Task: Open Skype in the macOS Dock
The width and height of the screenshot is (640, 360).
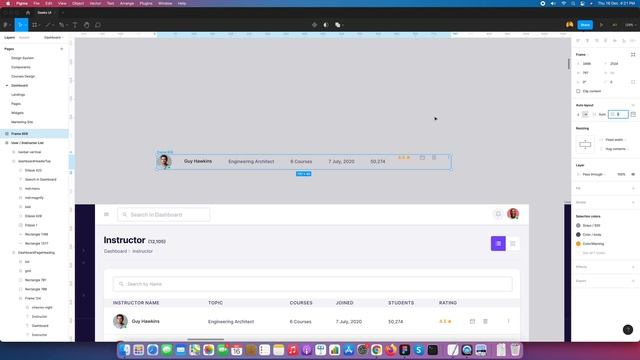Action: click(418, 350)
